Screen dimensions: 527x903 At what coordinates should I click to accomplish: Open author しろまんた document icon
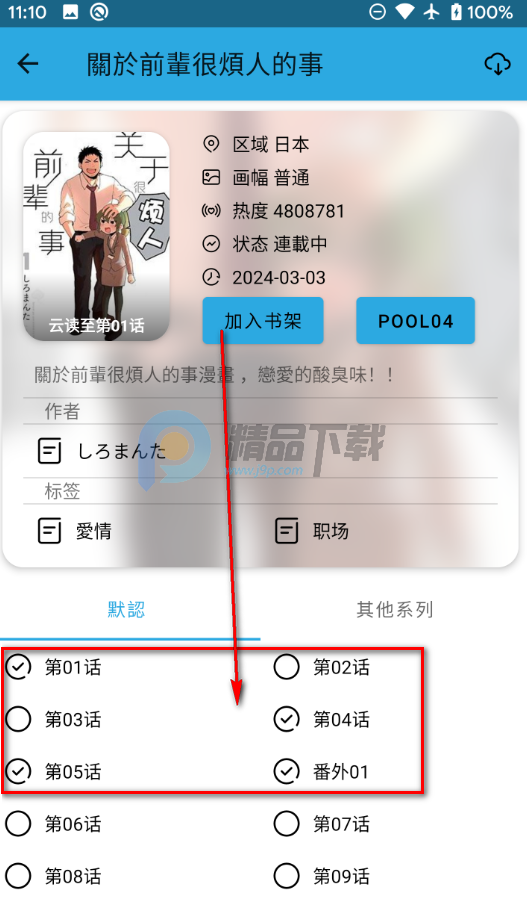[50, 451]
